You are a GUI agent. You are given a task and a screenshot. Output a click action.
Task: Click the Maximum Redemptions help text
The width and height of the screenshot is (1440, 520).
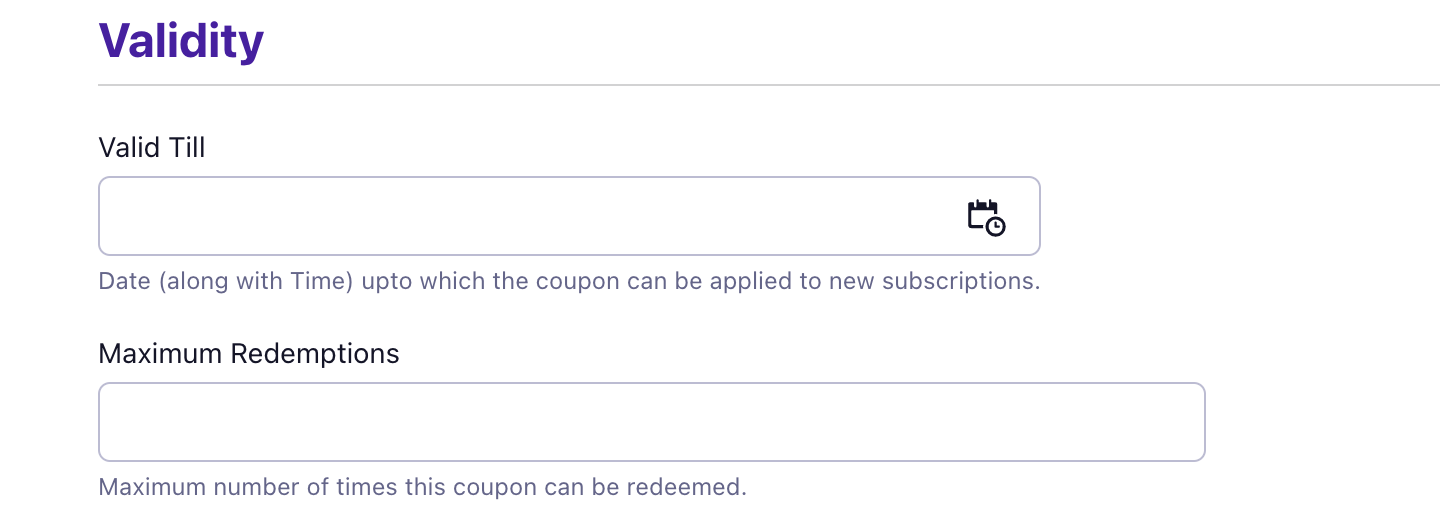coord(422,488)
